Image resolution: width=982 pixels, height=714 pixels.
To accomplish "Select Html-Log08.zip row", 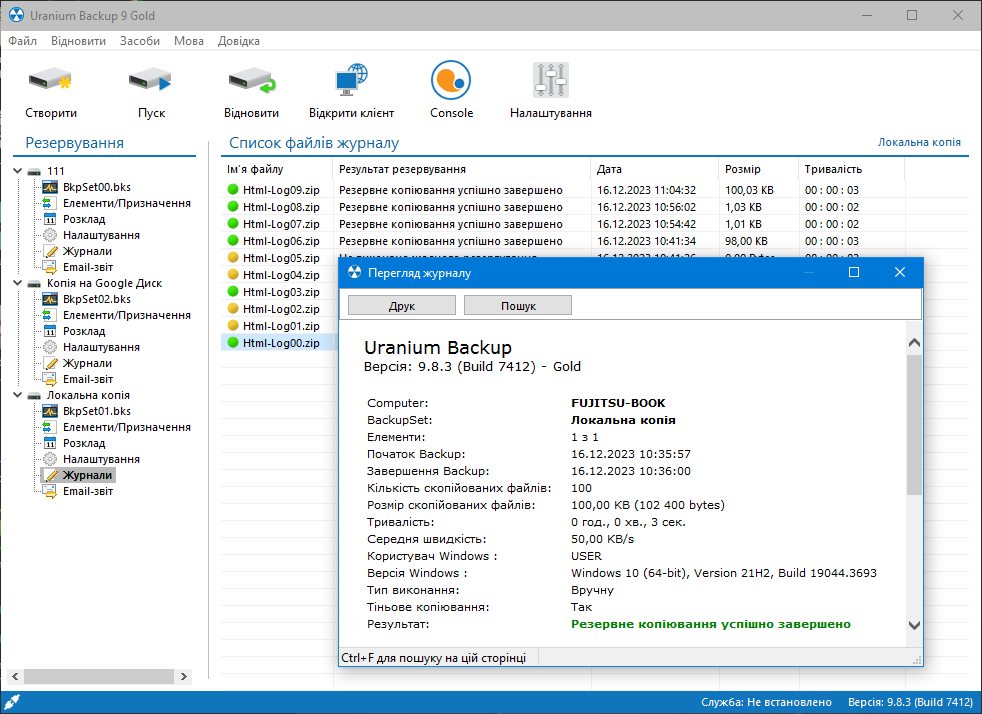I will (594, 207).
